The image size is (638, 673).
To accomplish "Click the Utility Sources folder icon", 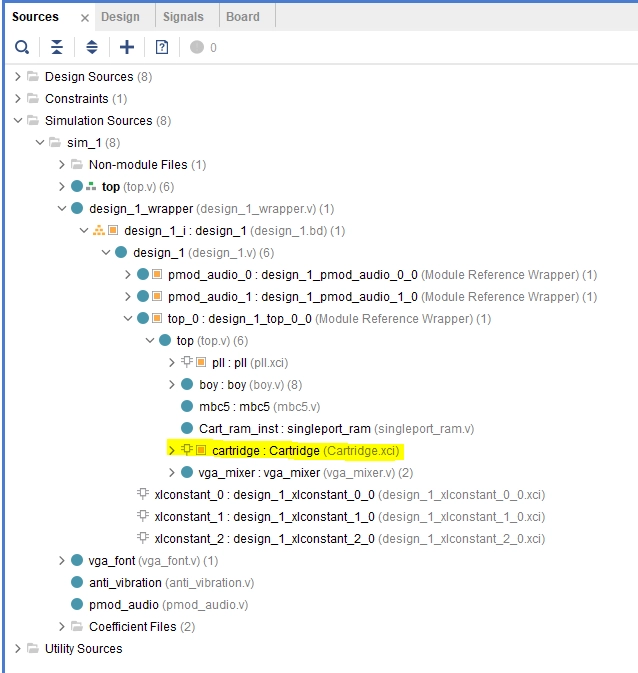I will tap(33, 648).
